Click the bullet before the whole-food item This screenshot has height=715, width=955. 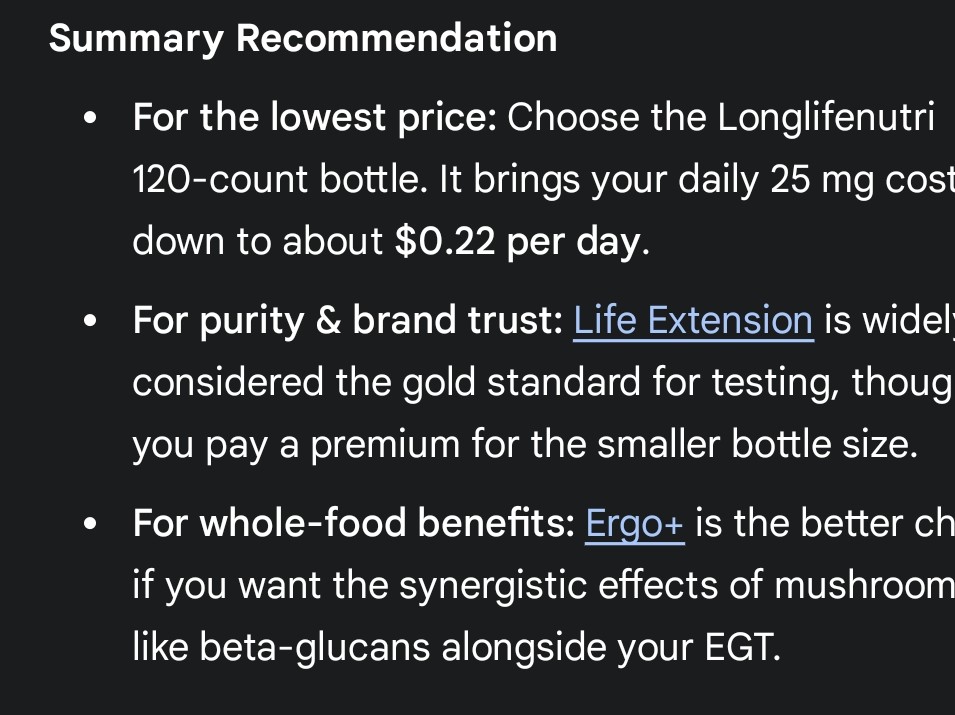click(92, 524)
